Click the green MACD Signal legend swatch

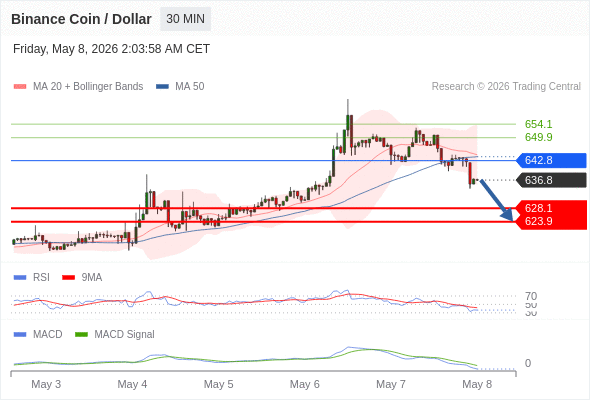(x=81, y=335)
